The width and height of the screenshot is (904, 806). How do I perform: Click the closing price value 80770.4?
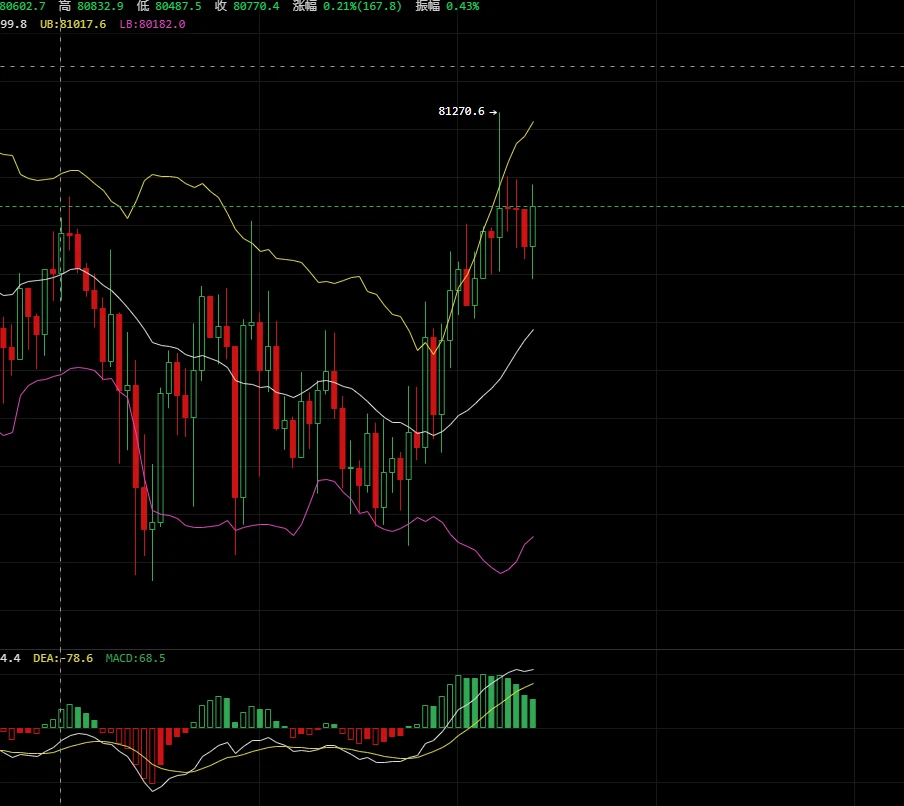click(256, 6)
